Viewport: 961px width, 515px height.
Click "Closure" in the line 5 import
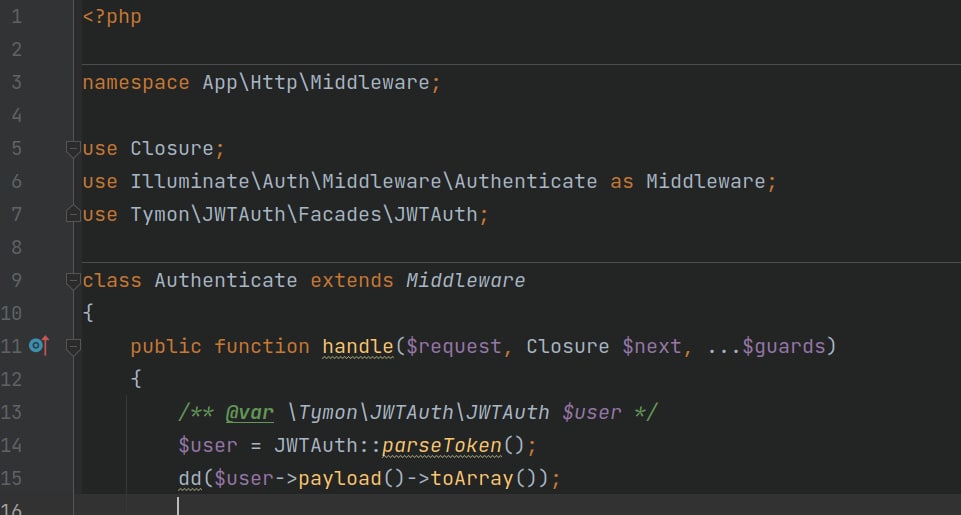tap(172, 148)
